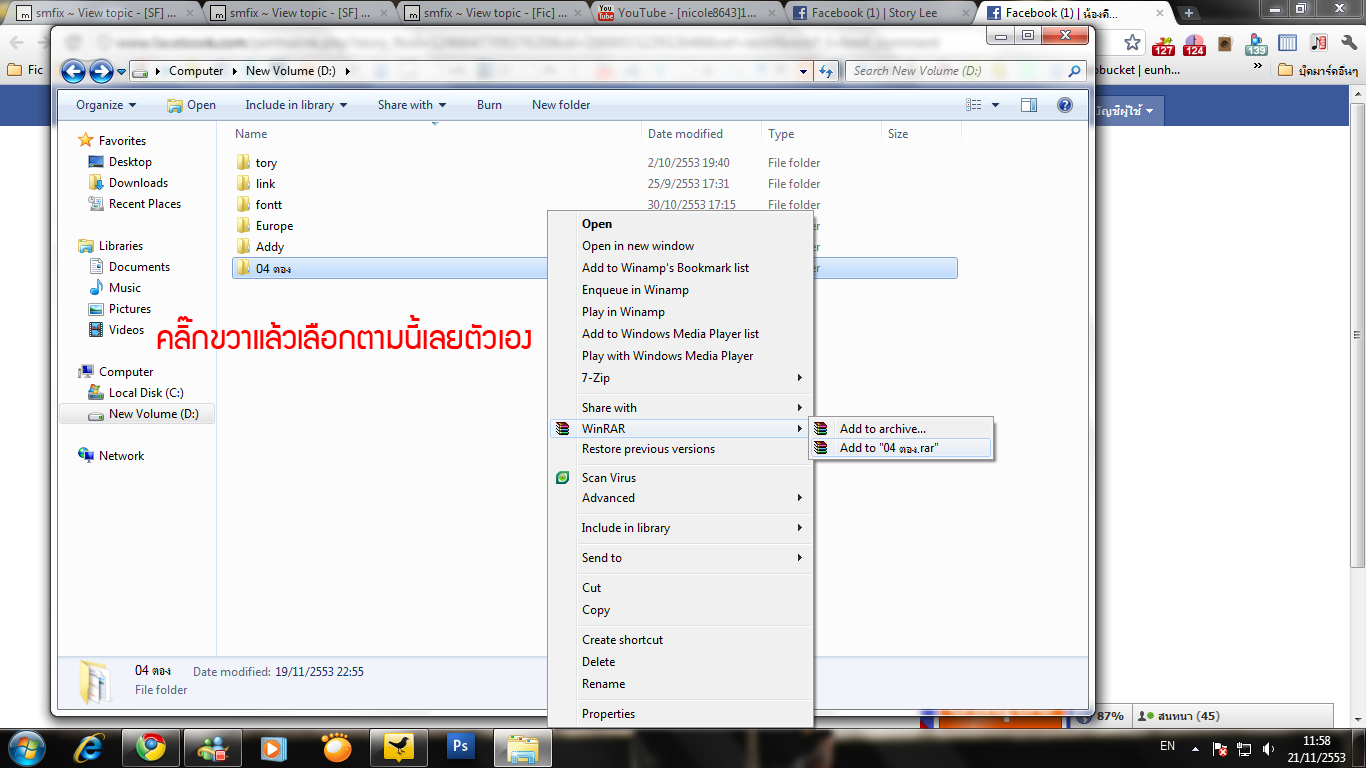Open the Include in library toolbar dropdown

pos(296,105)
